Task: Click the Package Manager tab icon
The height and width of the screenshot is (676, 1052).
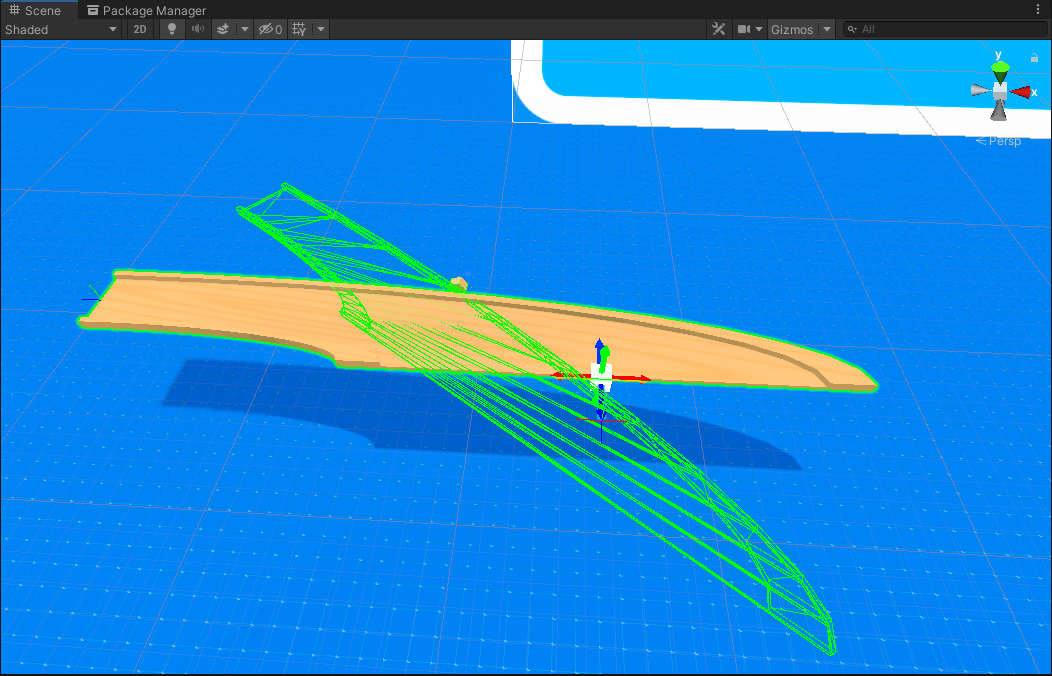Action: pyautogui.click(x=92, y=10)
